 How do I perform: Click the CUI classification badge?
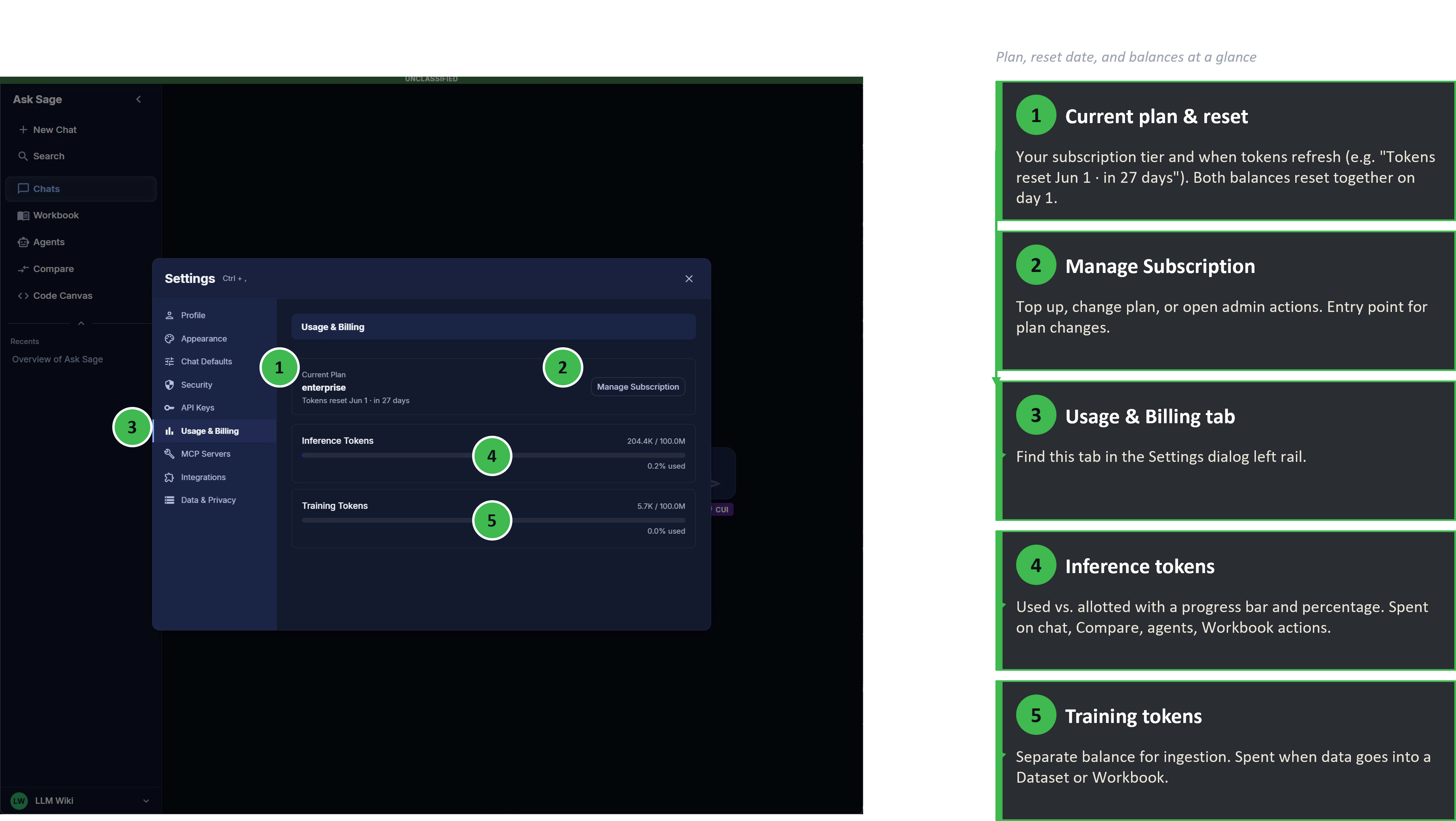click(x=722, y=510)
